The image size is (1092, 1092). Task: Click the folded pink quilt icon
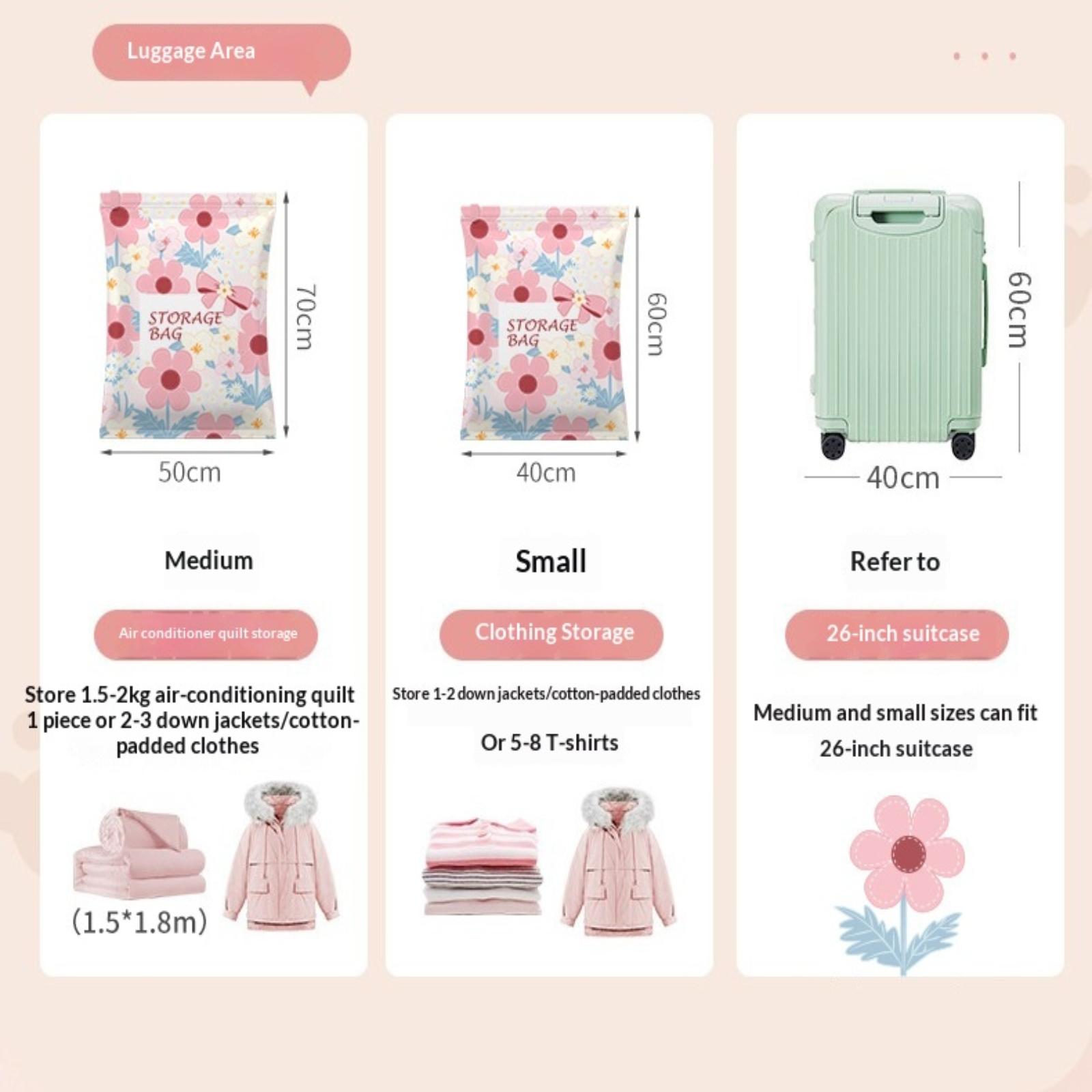139,854
